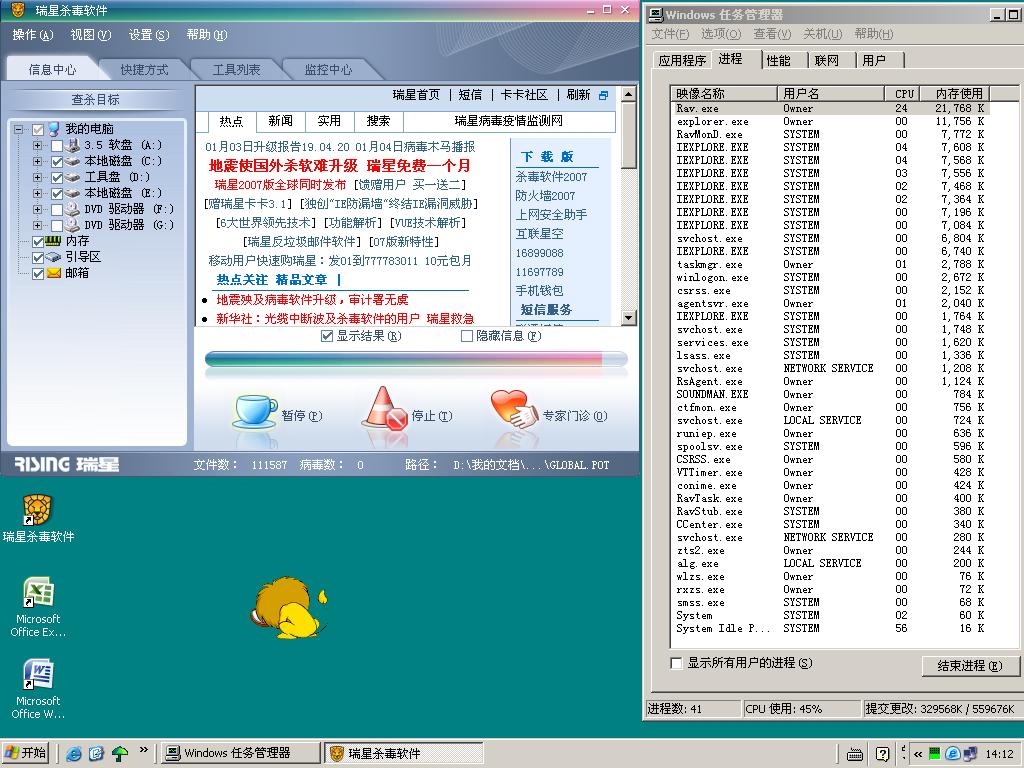Click the scan progress bar
Image resolution: width=1024 pixels, height=768 pixels.
coord(416,359)
